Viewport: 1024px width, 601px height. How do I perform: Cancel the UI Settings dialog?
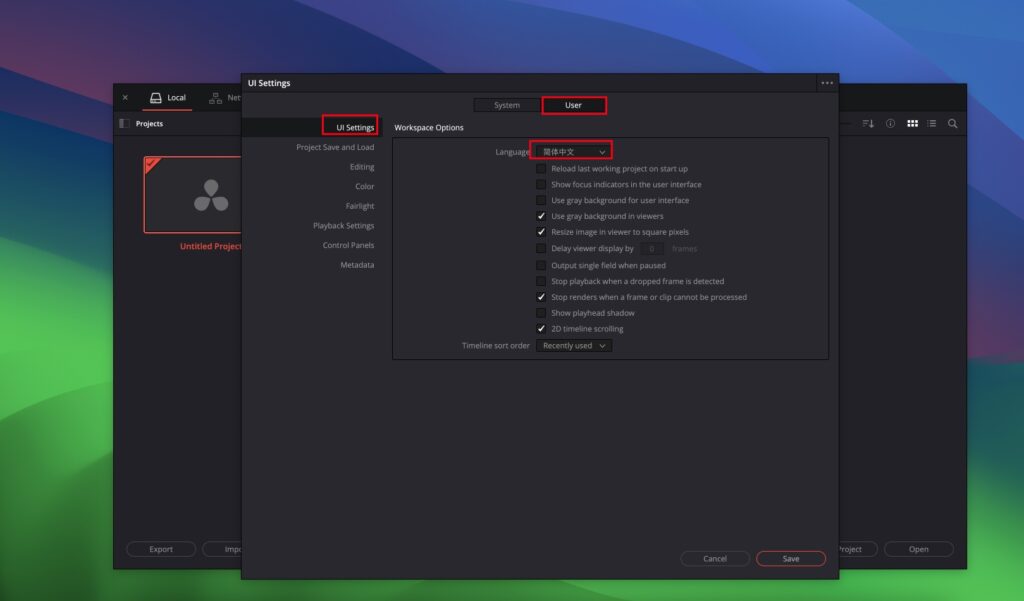715,558
